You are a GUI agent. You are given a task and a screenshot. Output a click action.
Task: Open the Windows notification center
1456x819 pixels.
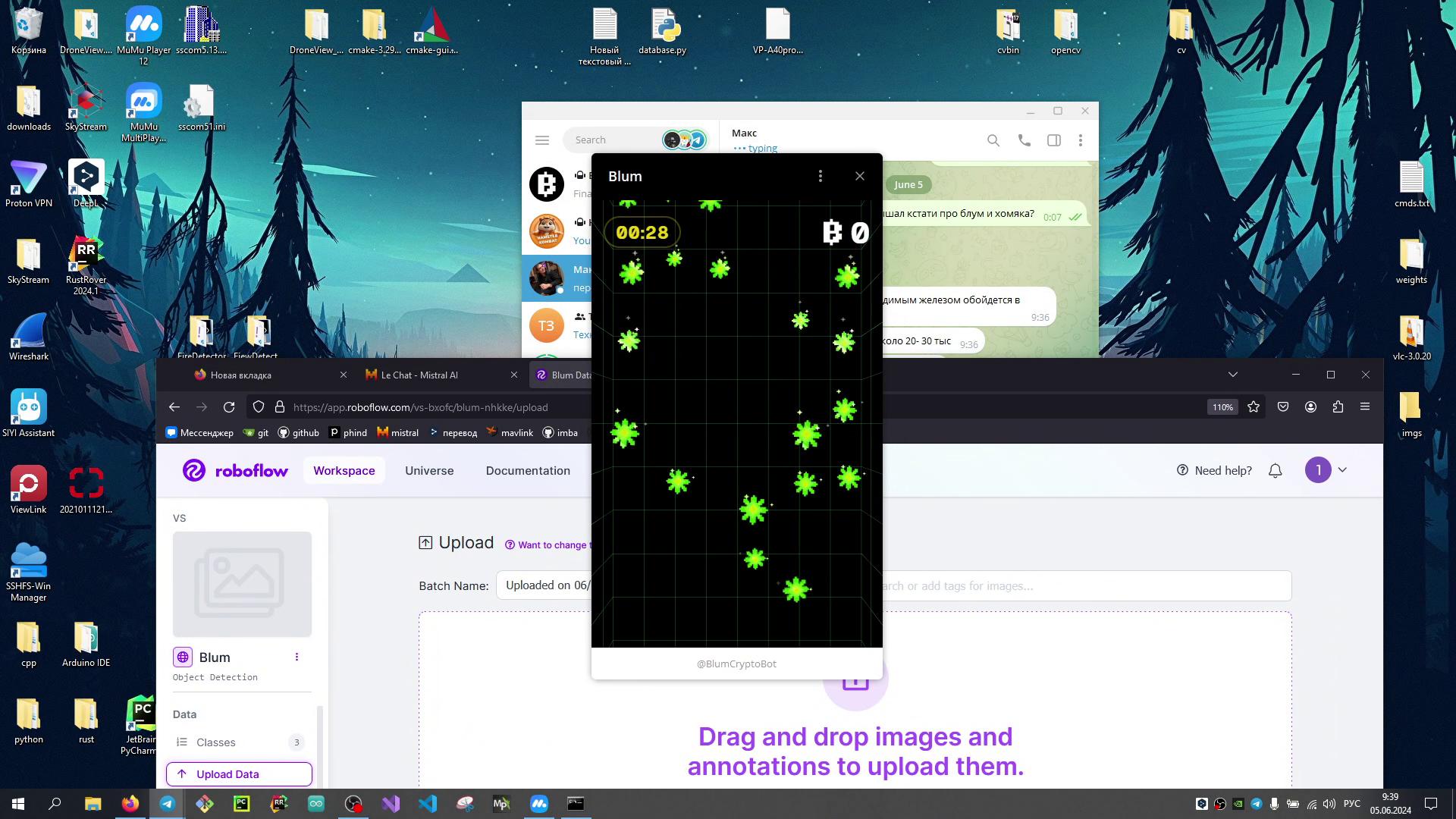(1431, 804)
